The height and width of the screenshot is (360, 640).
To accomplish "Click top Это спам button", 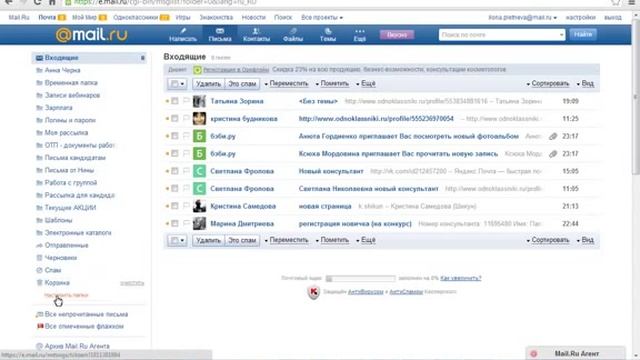I will coord(242,84).
